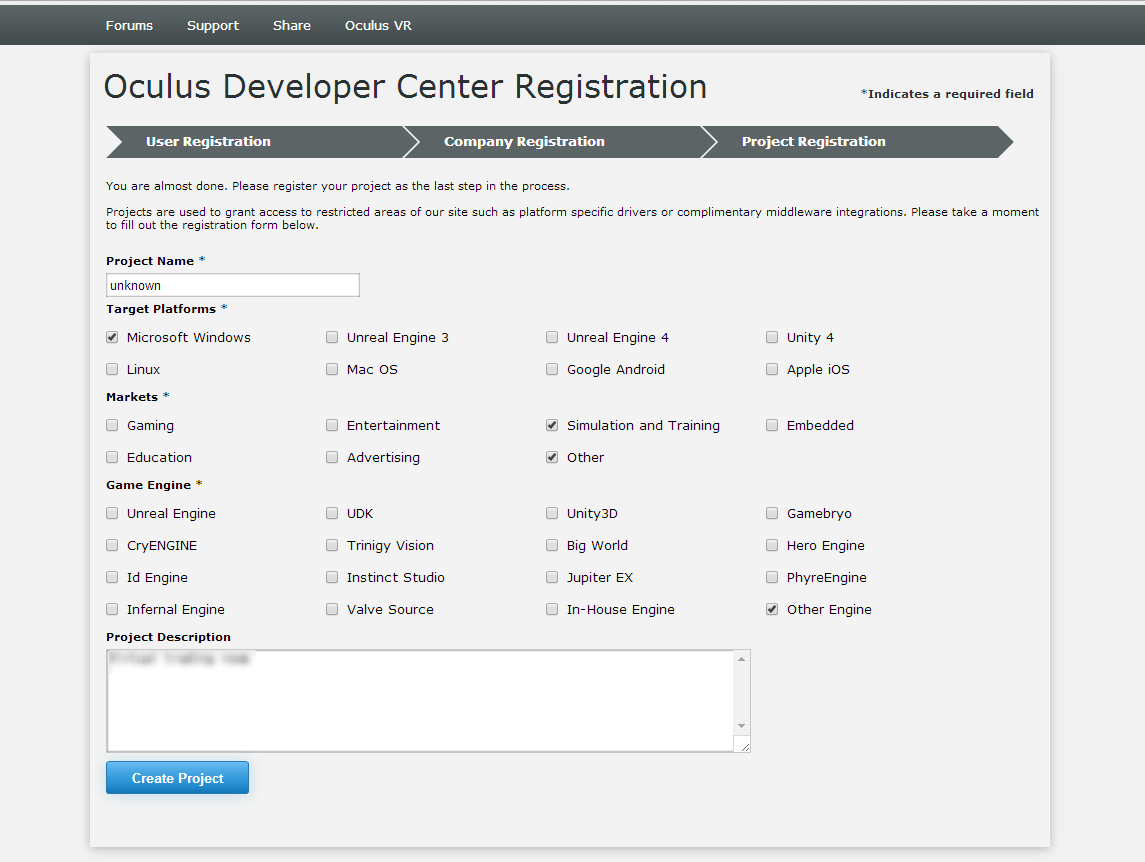Check Unreal Engine game engine
This screenshot has height=862, width=1145.
pyautogui.click(x=112, y=514)
